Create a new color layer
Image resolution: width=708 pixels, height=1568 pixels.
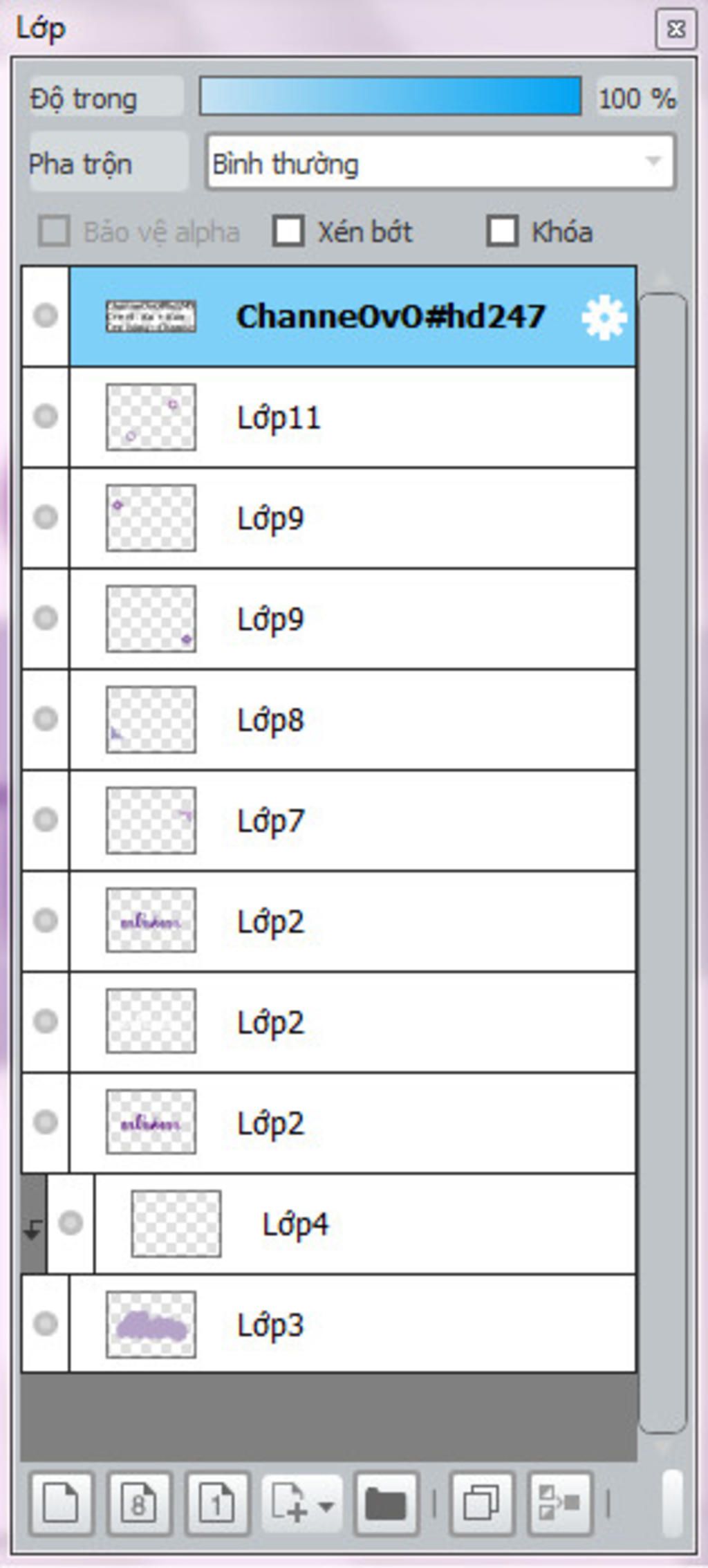click(61, 1504)
